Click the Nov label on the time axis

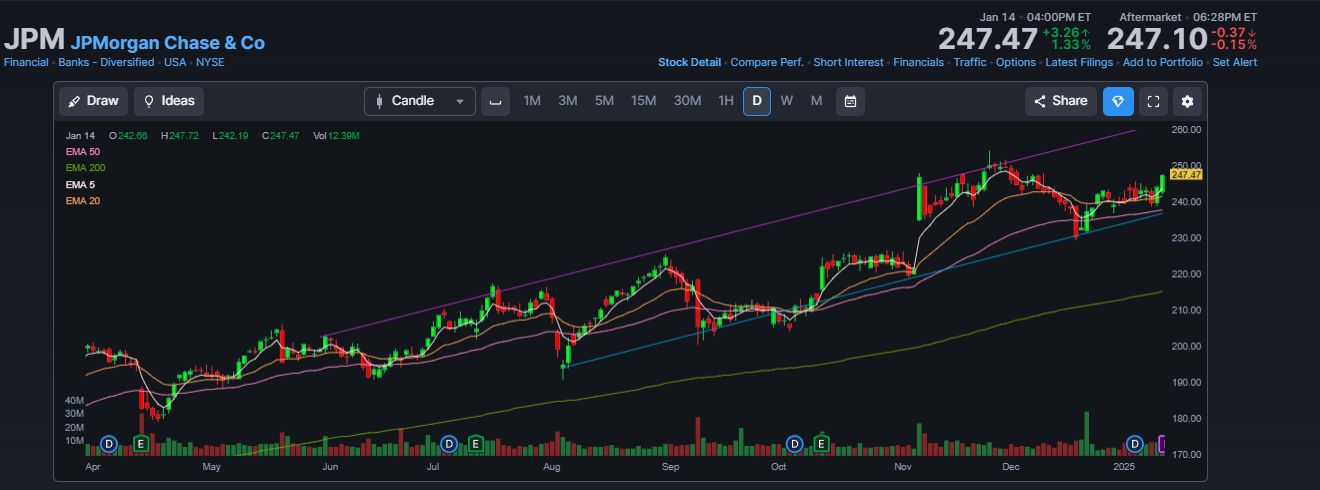[x=903, y=466]
